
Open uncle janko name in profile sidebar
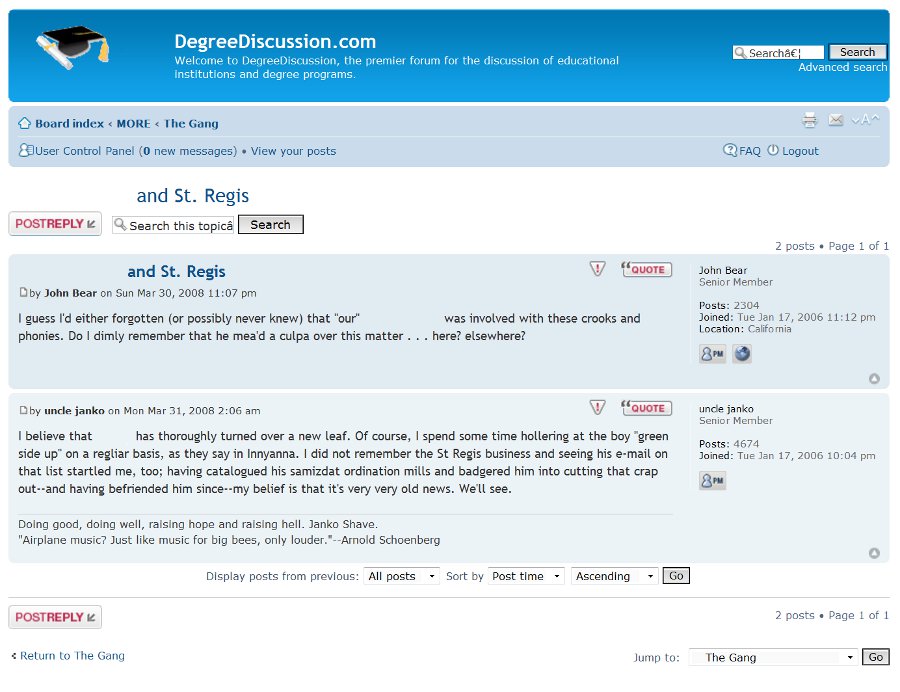[x=726, y=409]
